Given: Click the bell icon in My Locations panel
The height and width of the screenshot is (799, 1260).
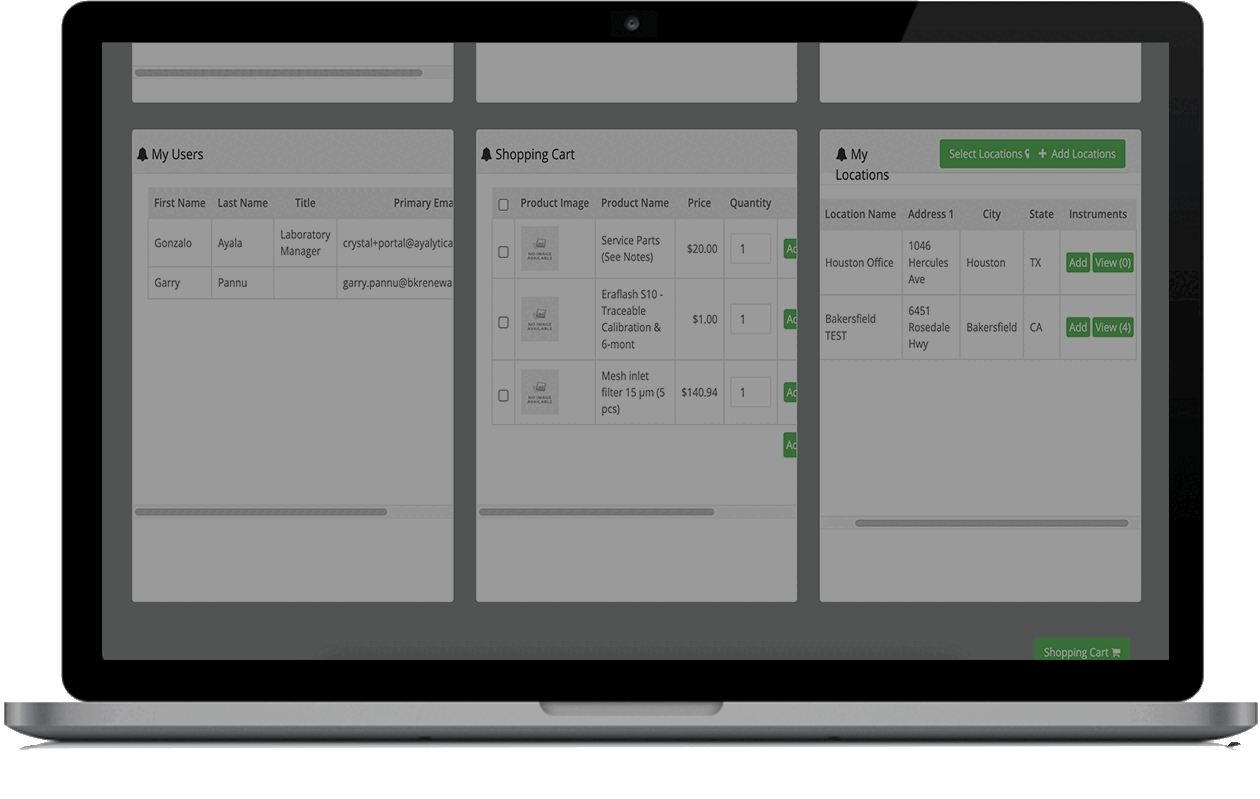Looking at the screenshot, I should (842, 155).
